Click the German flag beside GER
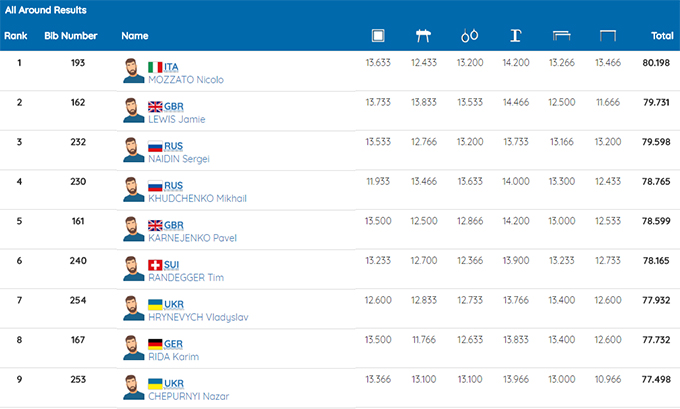680x409 pixels. pos(155,342)
